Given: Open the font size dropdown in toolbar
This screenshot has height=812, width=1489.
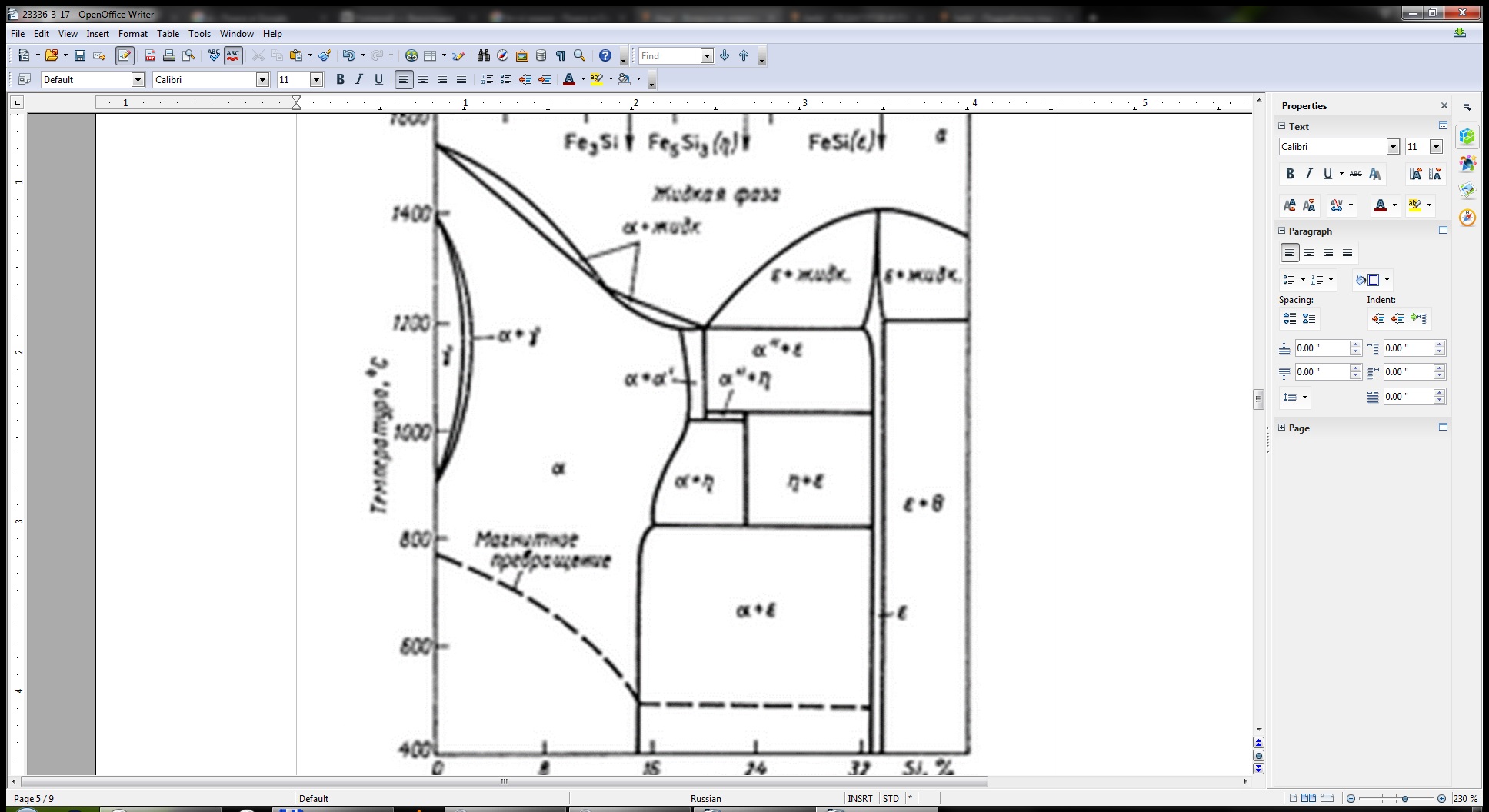Looking at the screenshot, I should [x=316, y=79].
